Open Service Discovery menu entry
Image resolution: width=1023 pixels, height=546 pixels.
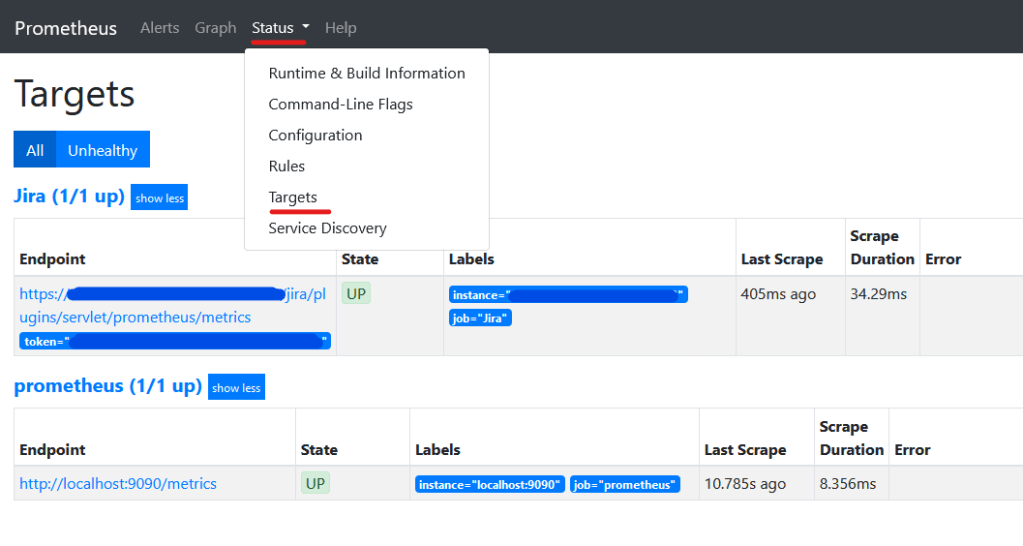point(327,228)
